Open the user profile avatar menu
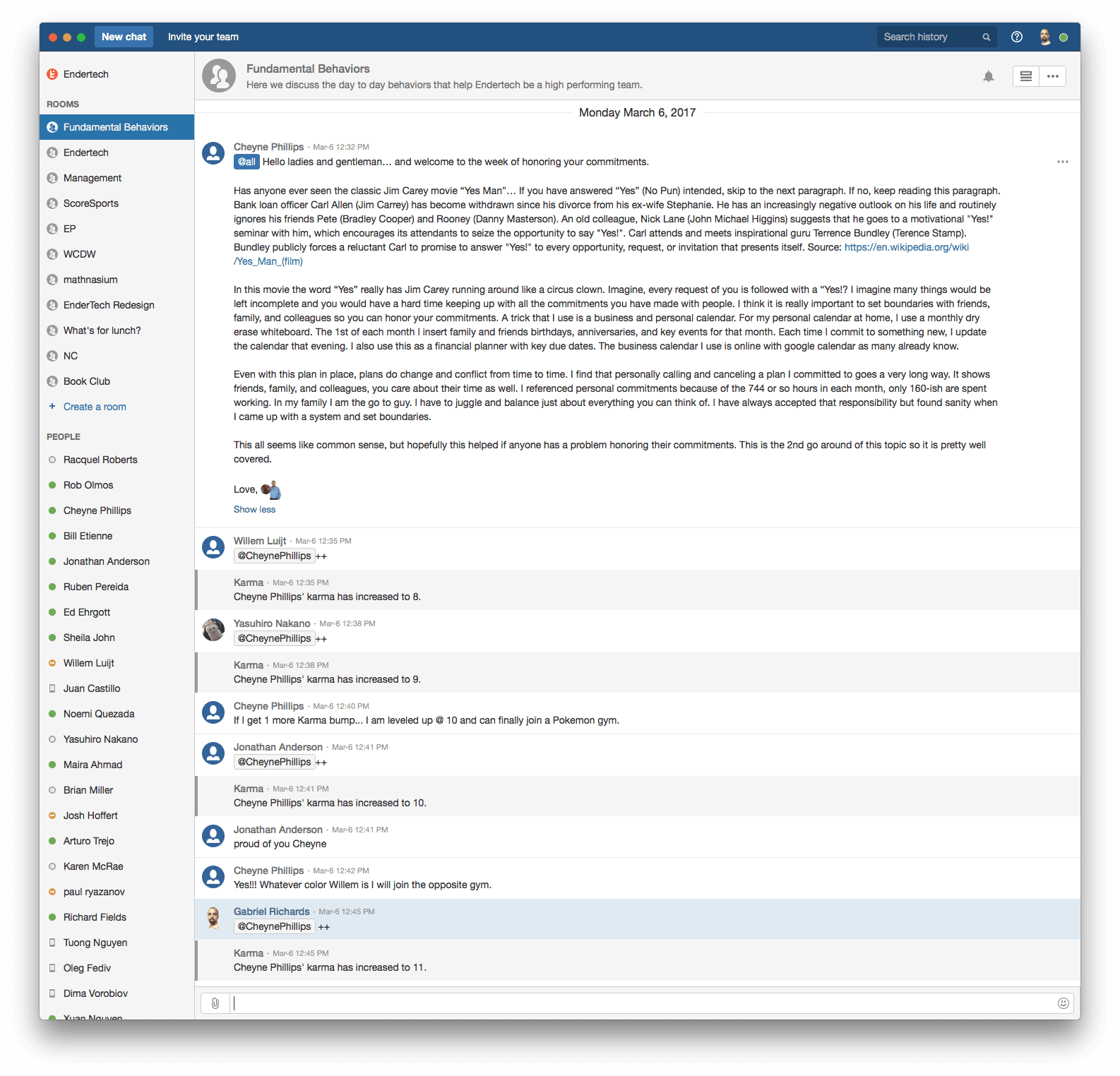 (x=1045, y=37)
